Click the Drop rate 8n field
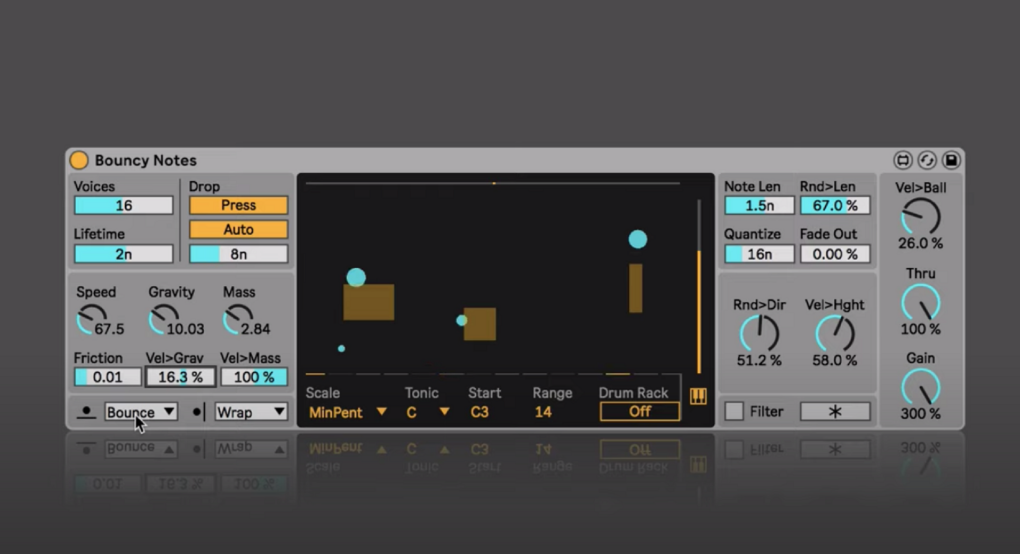 click(x=238, y=254)
